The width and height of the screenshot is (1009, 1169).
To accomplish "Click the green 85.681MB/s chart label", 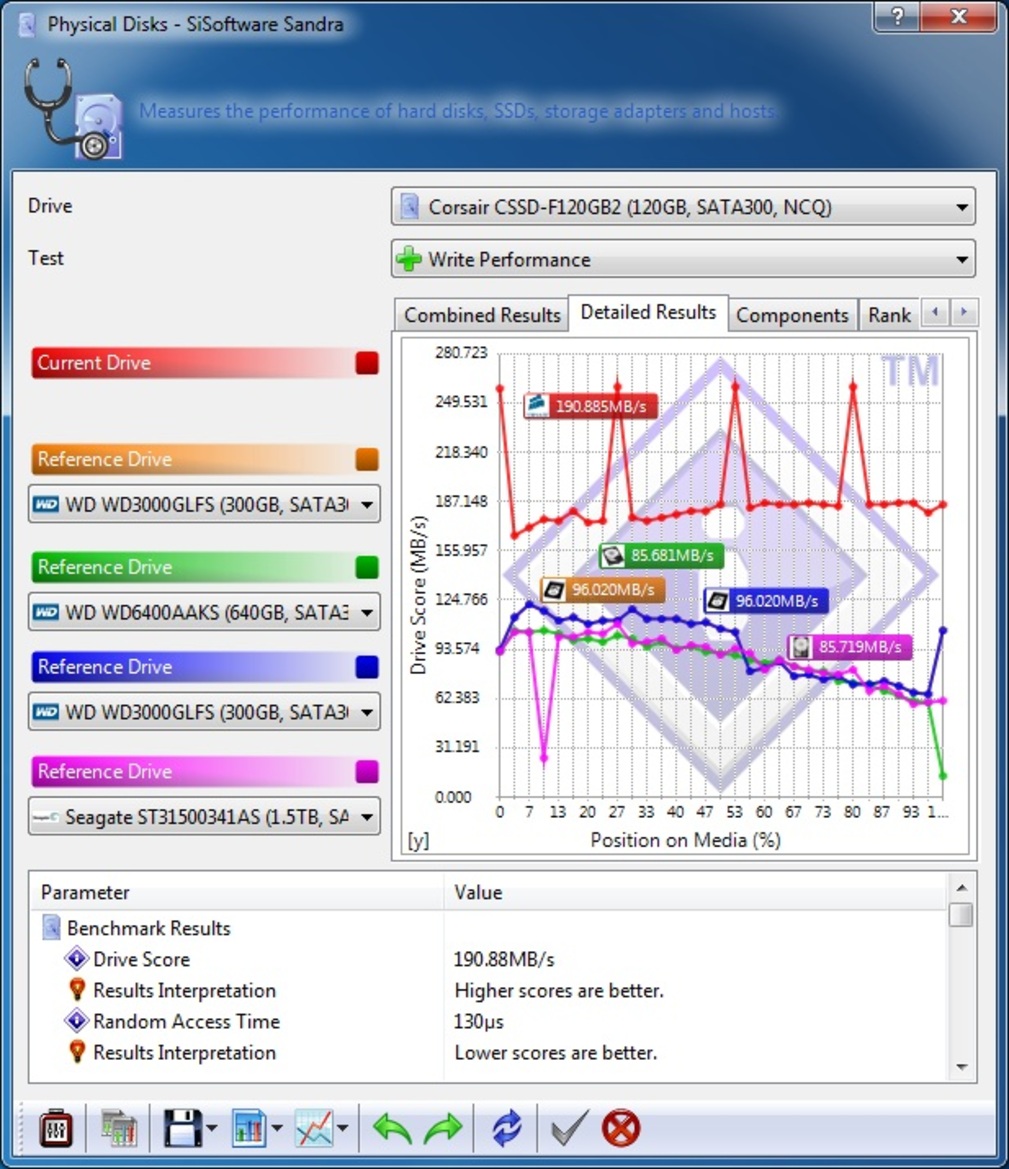I will tap(661, 555).
